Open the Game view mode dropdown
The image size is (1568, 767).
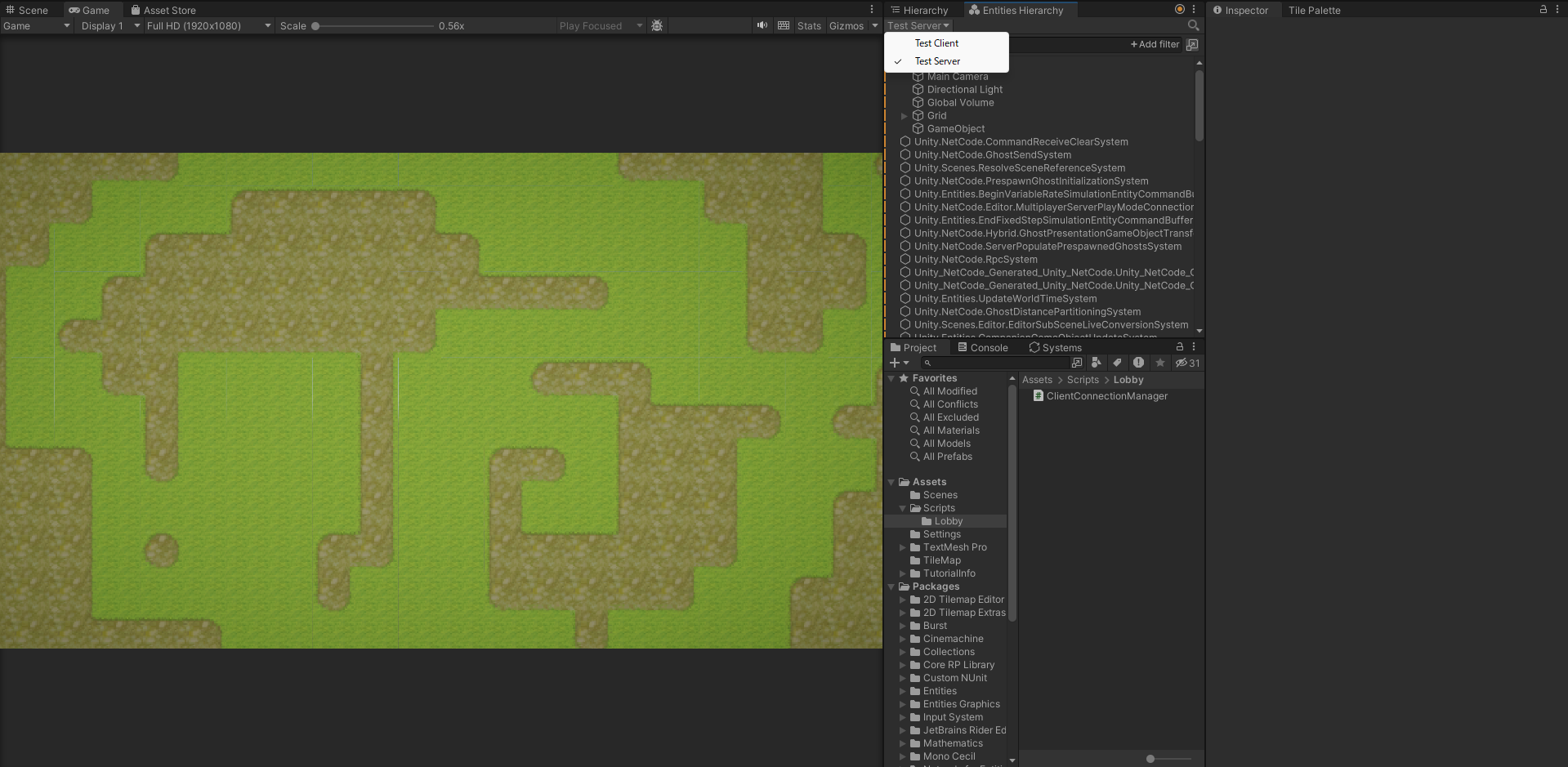tap(37, 26)
